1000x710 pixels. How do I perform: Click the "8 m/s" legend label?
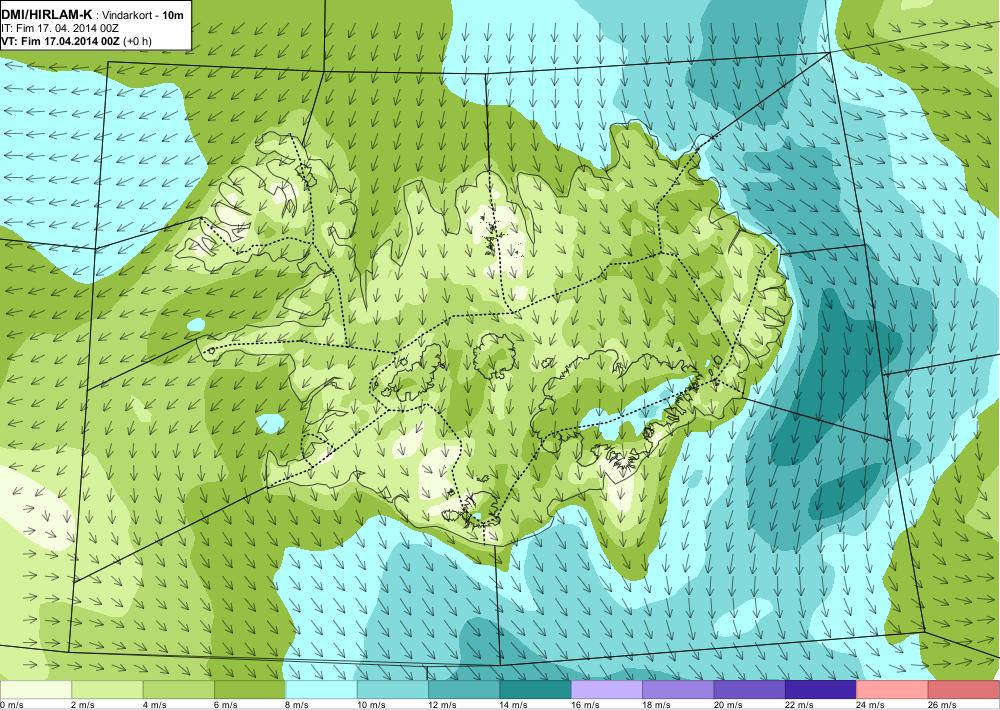[x=298, y=705]
